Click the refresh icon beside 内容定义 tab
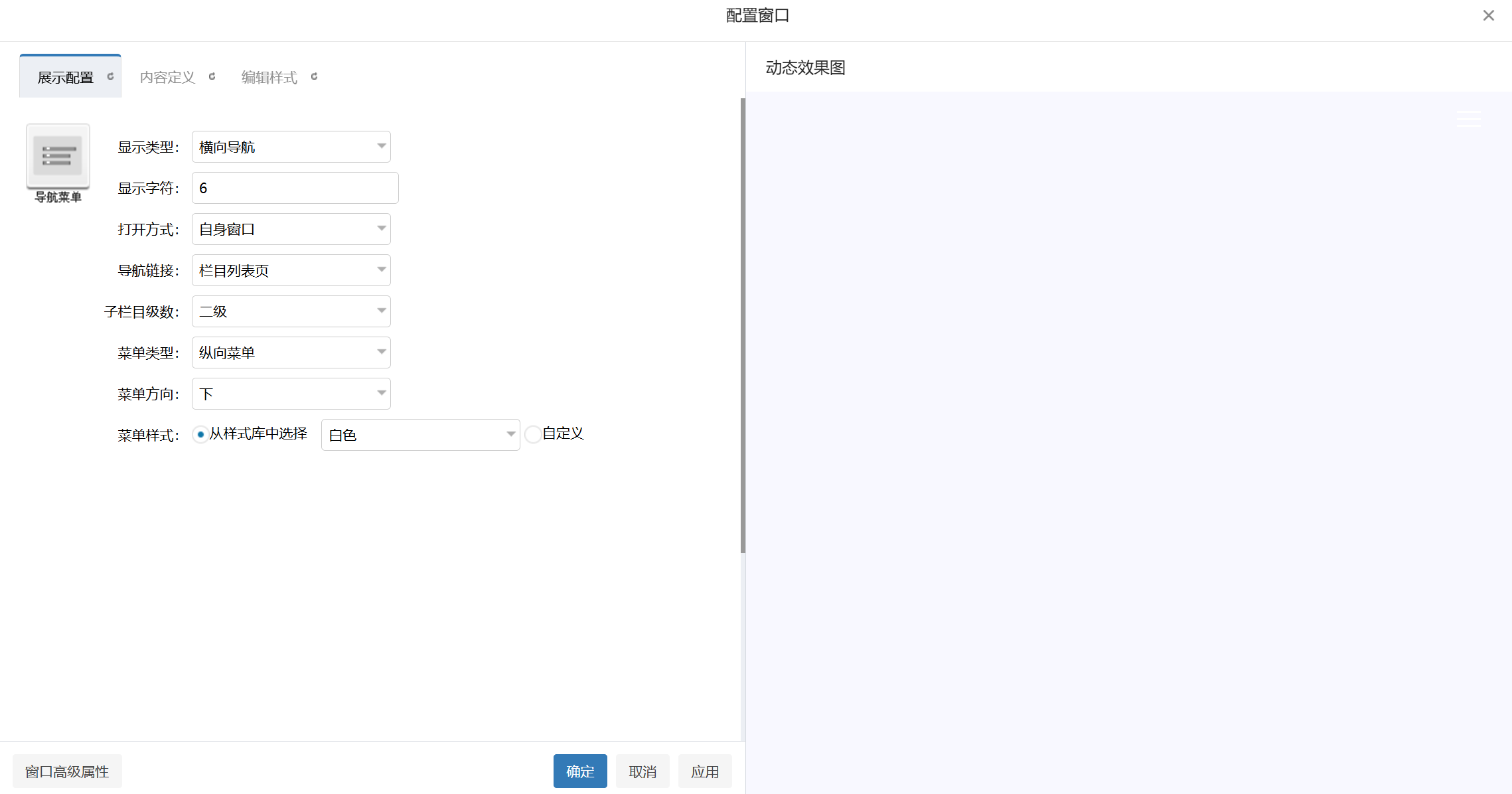 [212, 76]
